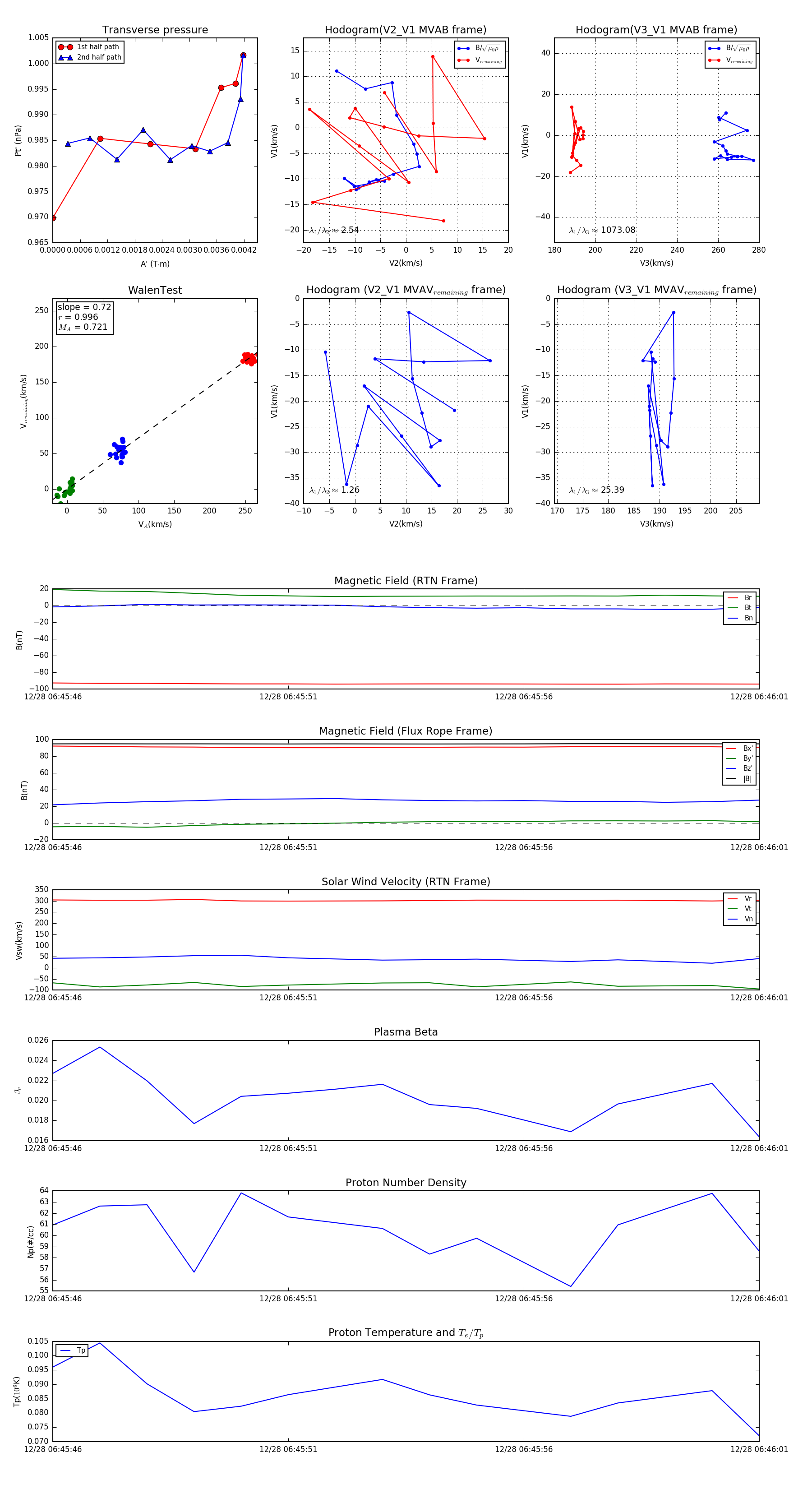Click '12/28 06:45:46' tick under Magnetic Field RTN plot
The height and width of the screenshot is (1489, 812).
pyautogui.click(x=53, y=697)
